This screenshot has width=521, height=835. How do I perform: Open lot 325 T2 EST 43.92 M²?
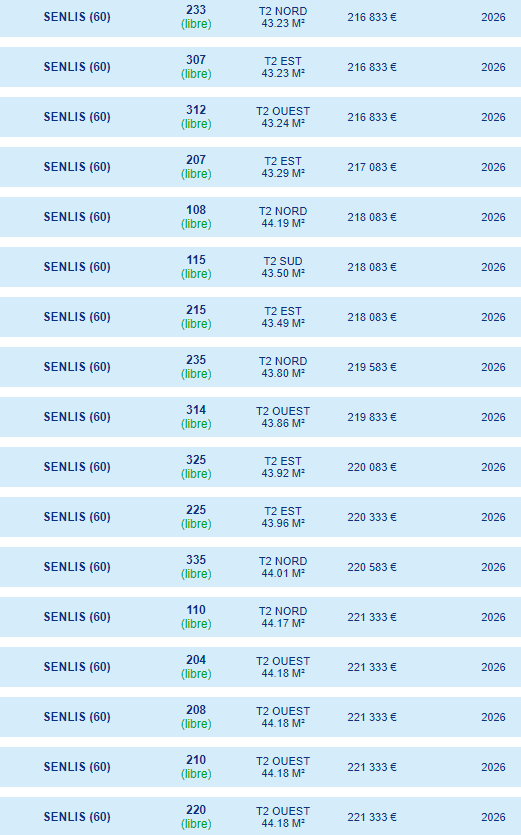pos(260,467)
